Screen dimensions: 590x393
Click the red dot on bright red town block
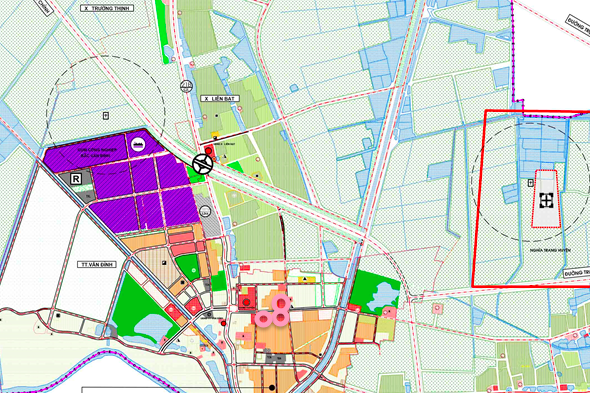pos(246,302)
